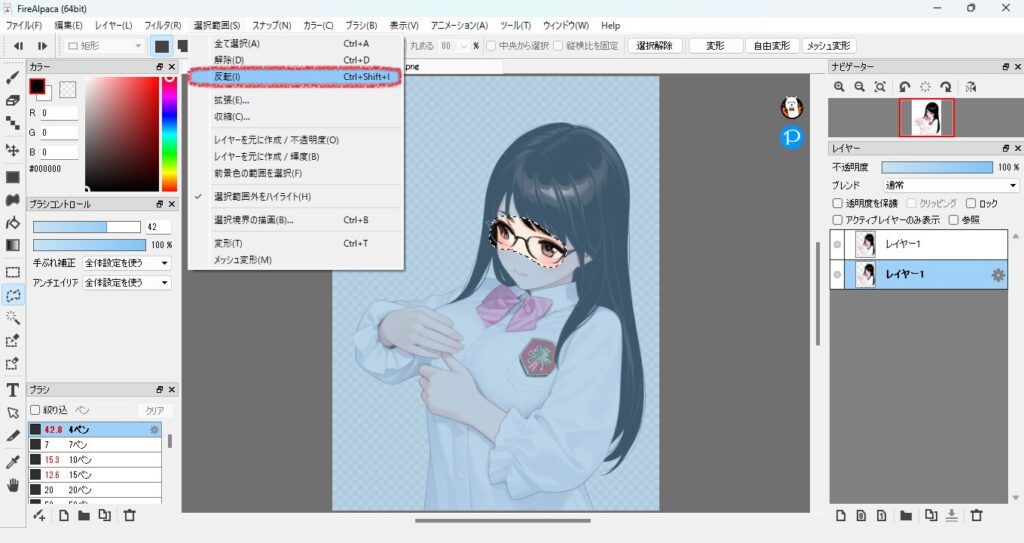
Task: Enable the 参照 checkbox
Action: 953,220
